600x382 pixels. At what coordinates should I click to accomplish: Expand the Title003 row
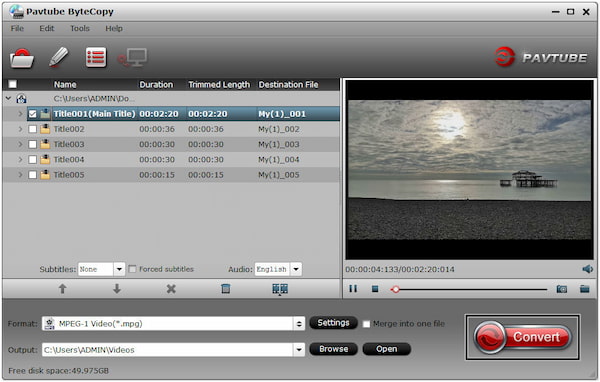click(20, 144)
